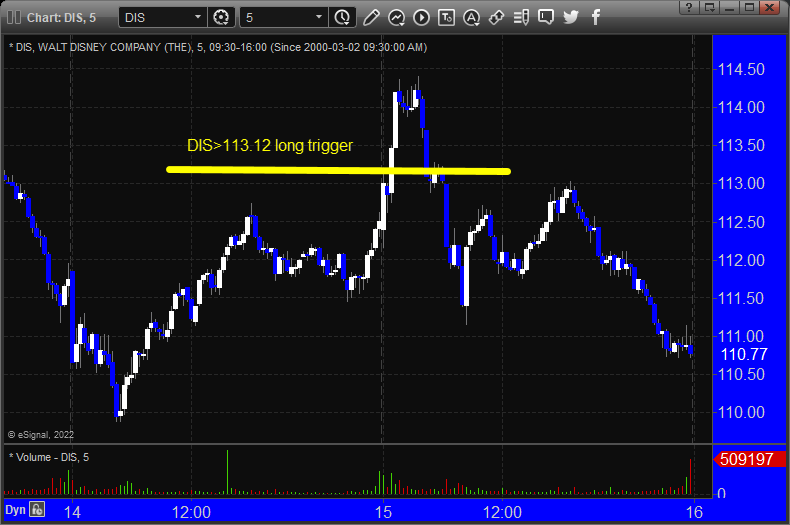Click the Dyn scaling label

[15, 510]
